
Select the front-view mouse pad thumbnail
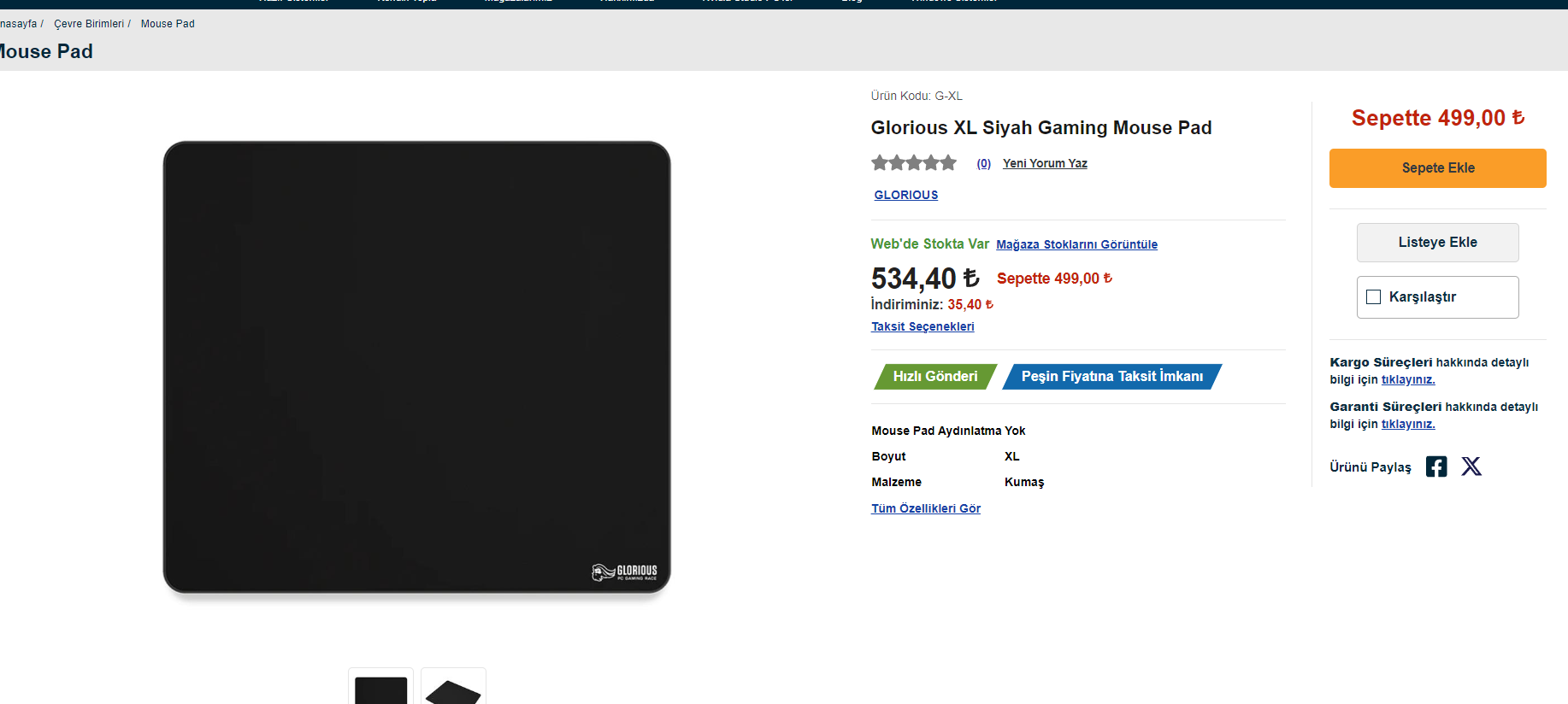coord(381,686)
